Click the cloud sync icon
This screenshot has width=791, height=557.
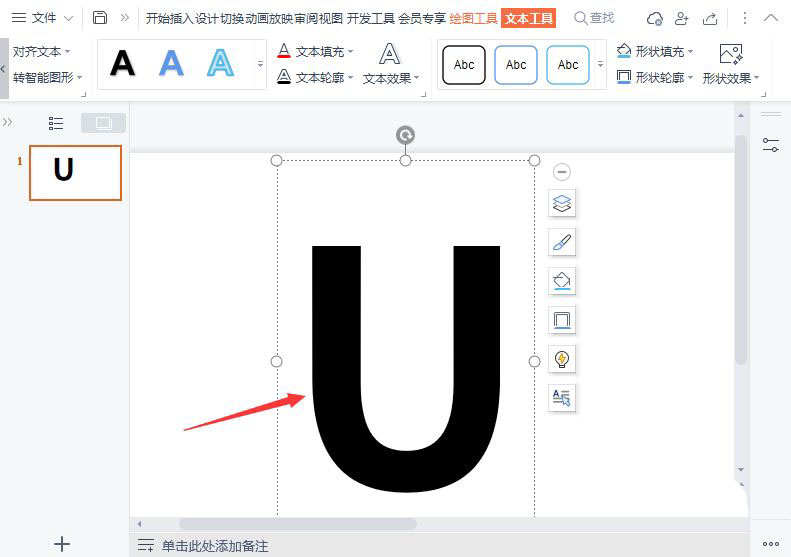click(x=655, y=19)
